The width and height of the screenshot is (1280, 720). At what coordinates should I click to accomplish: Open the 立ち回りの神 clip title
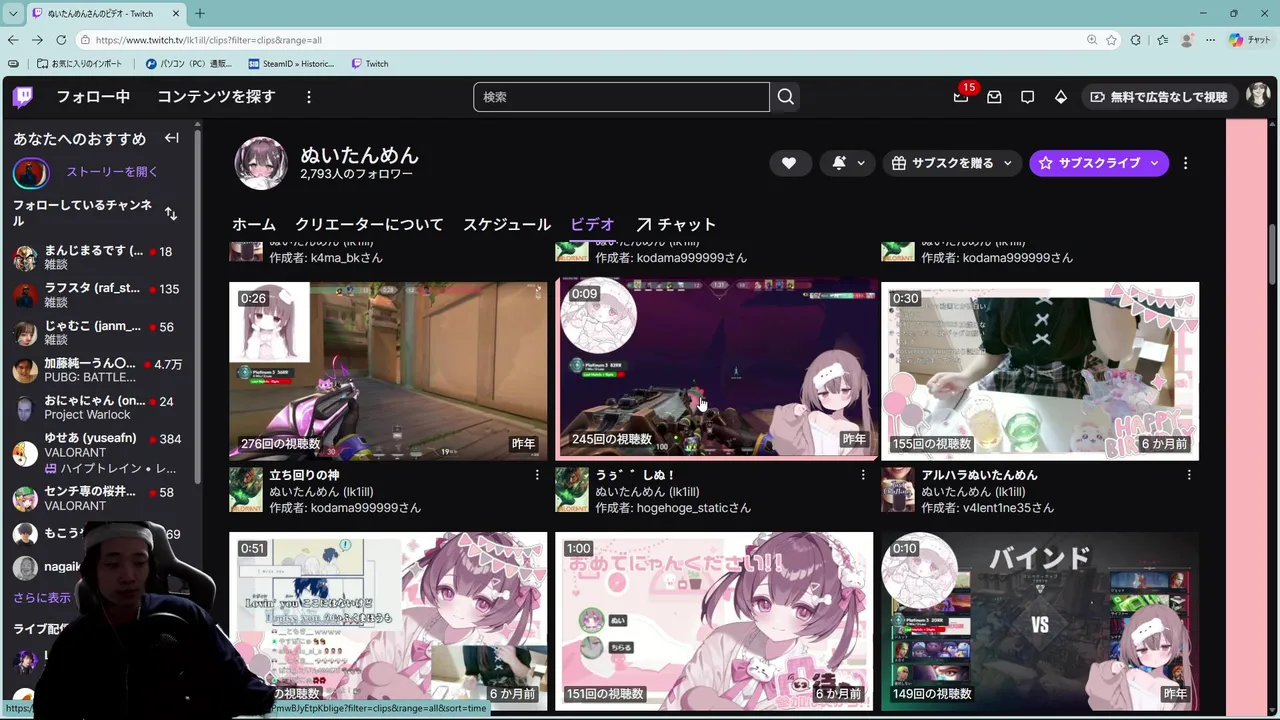304,475
